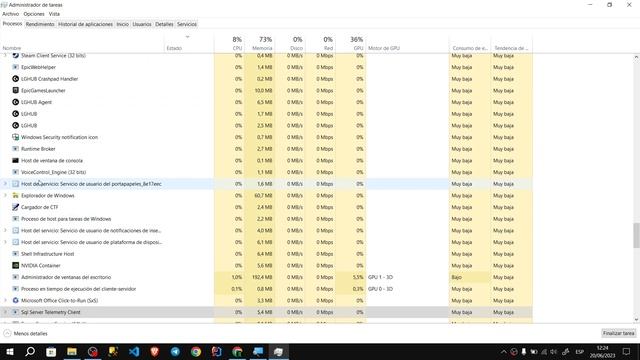The height and width of the screenshot is (360, 640).
Task: Click the Administrador de ventanas del escritorio icon
Action: tap(16, 277)
